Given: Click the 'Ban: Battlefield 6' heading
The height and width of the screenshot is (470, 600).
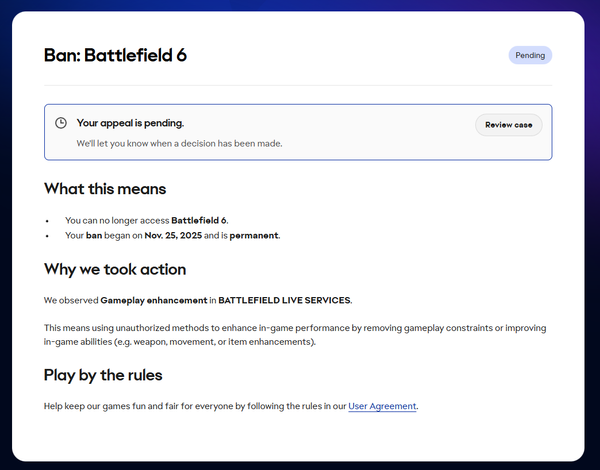Looking at the screenshot, I should pyautogui.click(x=115, y=55).
